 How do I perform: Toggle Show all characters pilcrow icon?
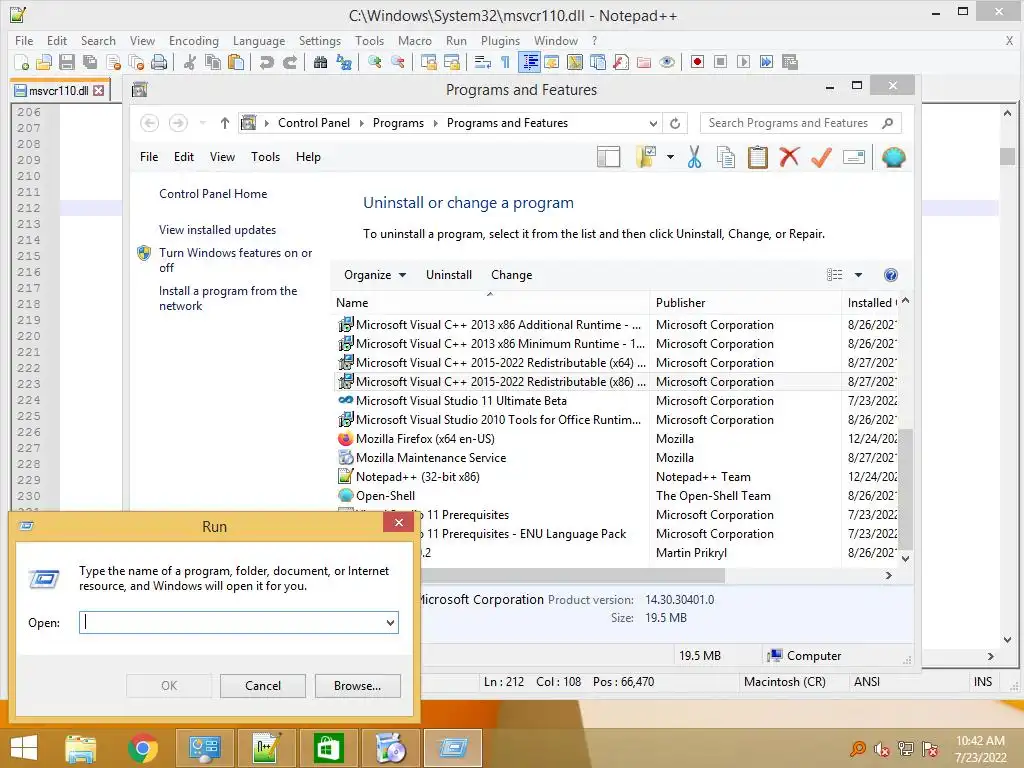pos(505,62)
